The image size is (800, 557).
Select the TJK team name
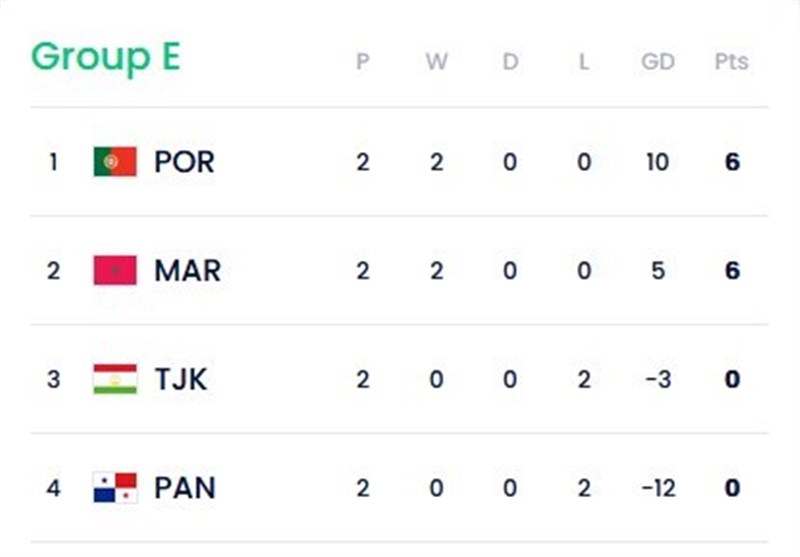coord(181,380)
